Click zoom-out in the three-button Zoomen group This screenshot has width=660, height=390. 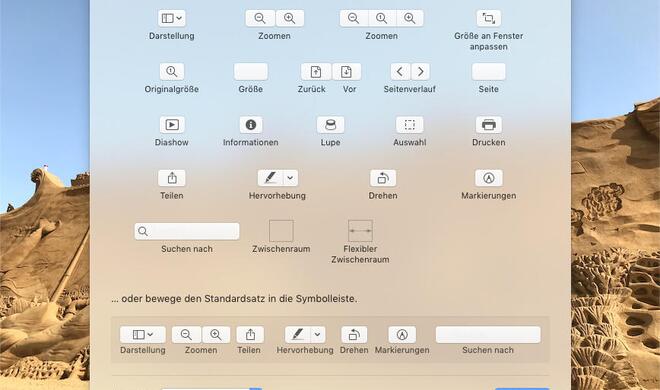click(354, 18)
